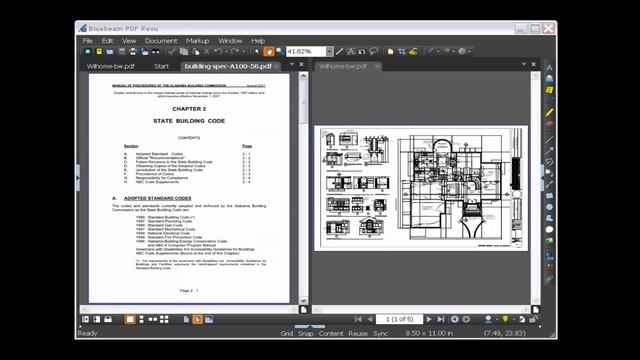
Task: Toggle Sync in the status bar
Action: pos(380,333)
